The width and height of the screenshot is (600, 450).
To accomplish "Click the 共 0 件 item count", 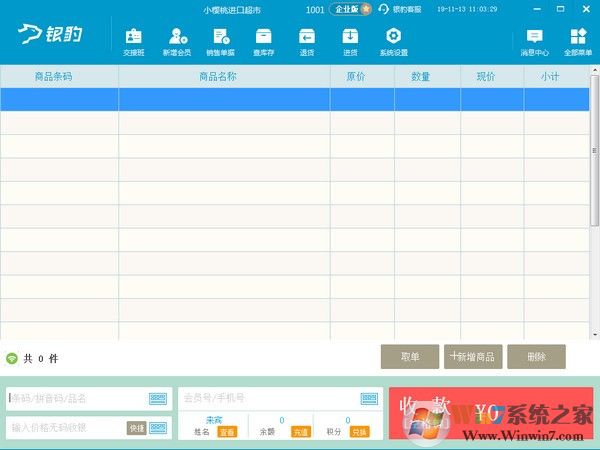I will pos(41,359).
